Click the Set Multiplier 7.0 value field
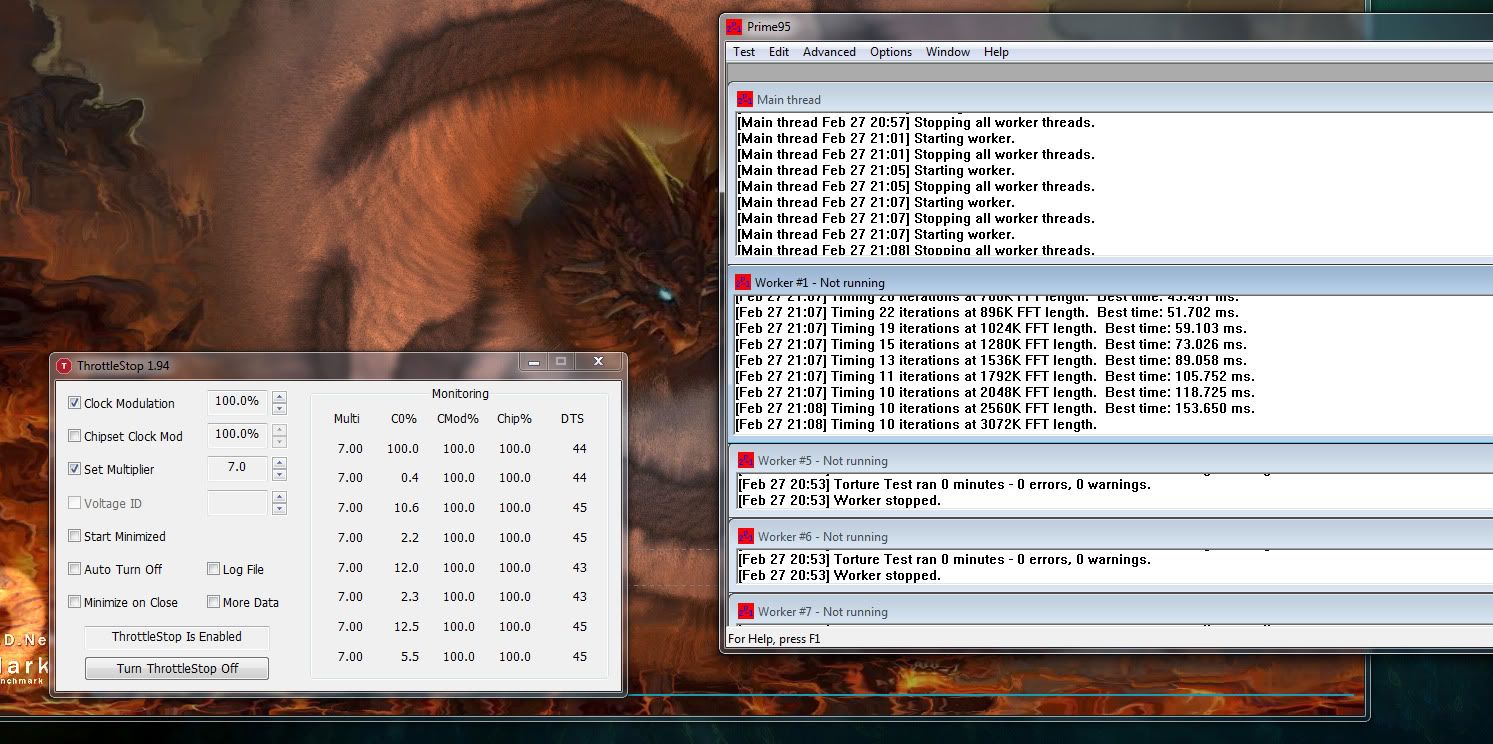This screenshot has width=1493, height=744. click(237, 468)
